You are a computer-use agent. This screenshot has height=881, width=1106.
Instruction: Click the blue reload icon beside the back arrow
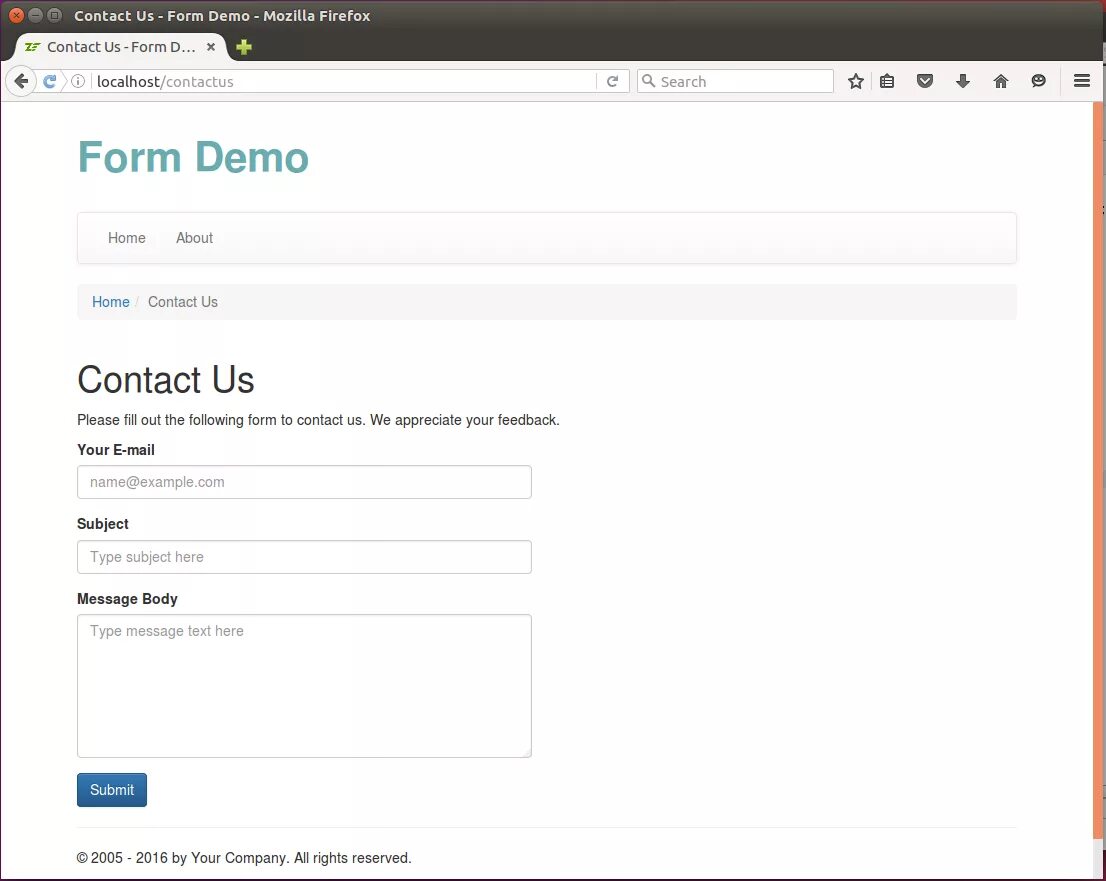pyautogui.click(x=49, y=81)
